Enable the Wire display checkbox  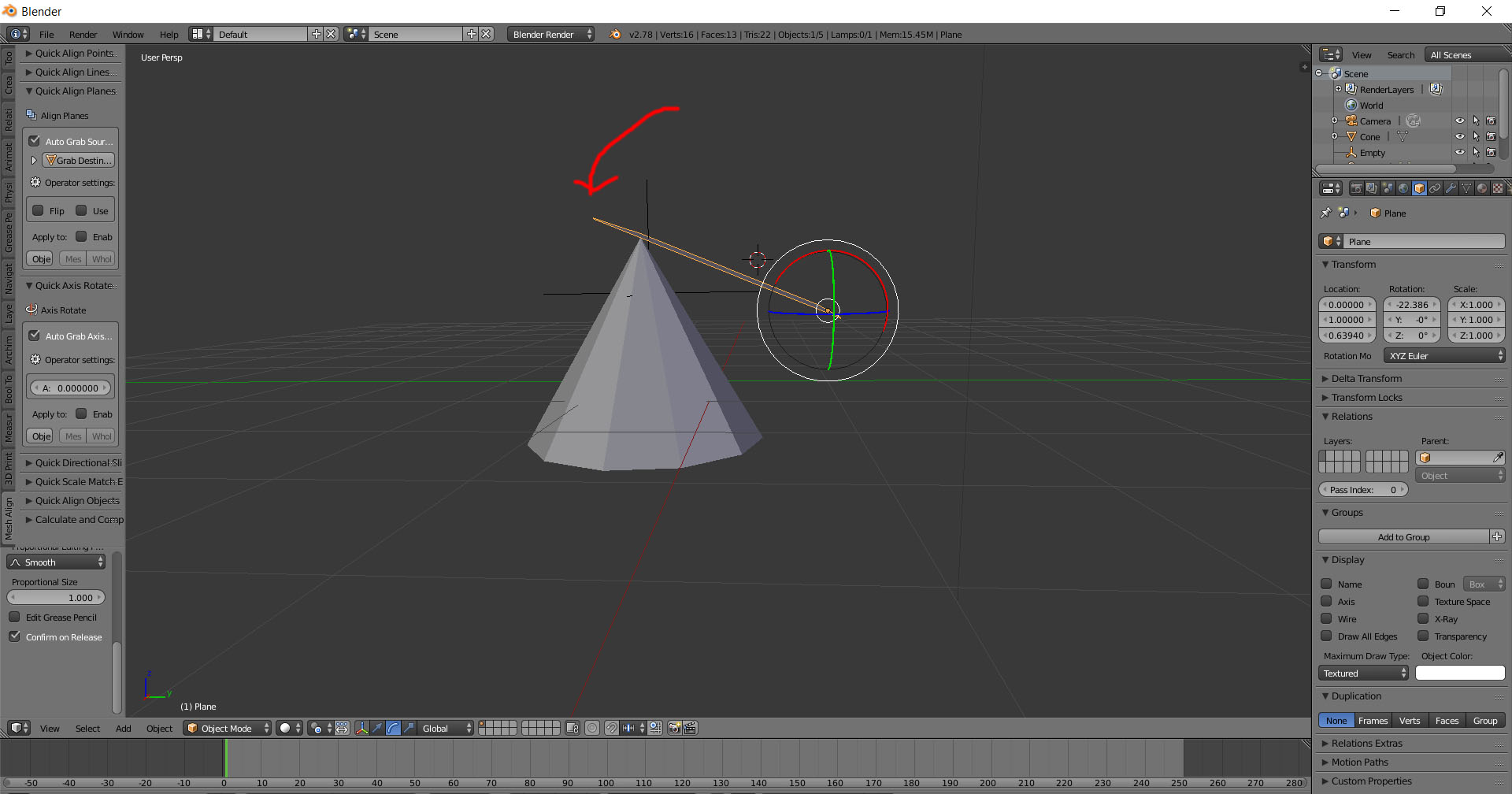1326,618
